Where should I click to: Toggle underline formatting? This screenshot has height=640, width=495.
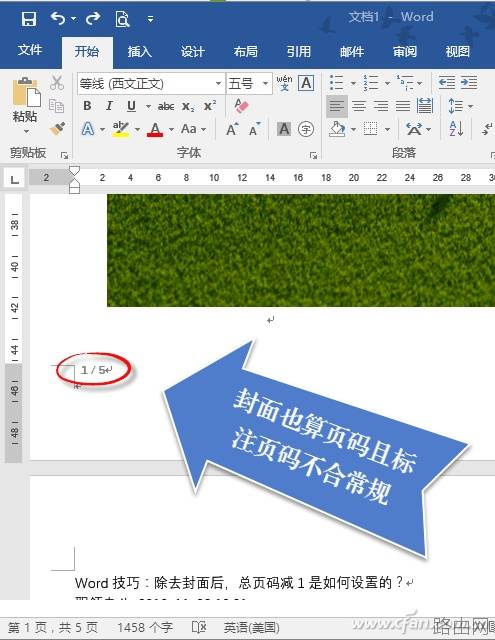point(131,106)
